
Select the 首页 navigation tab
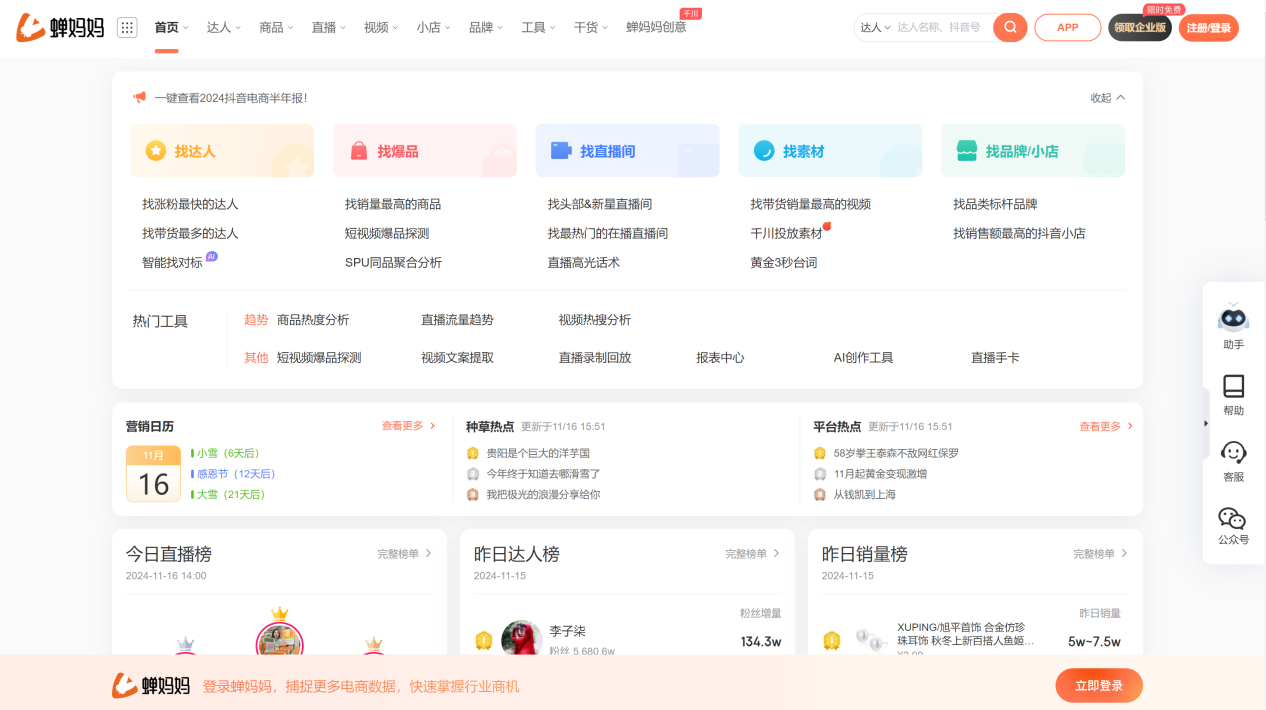pyautogui.click(x=167, y=27)
